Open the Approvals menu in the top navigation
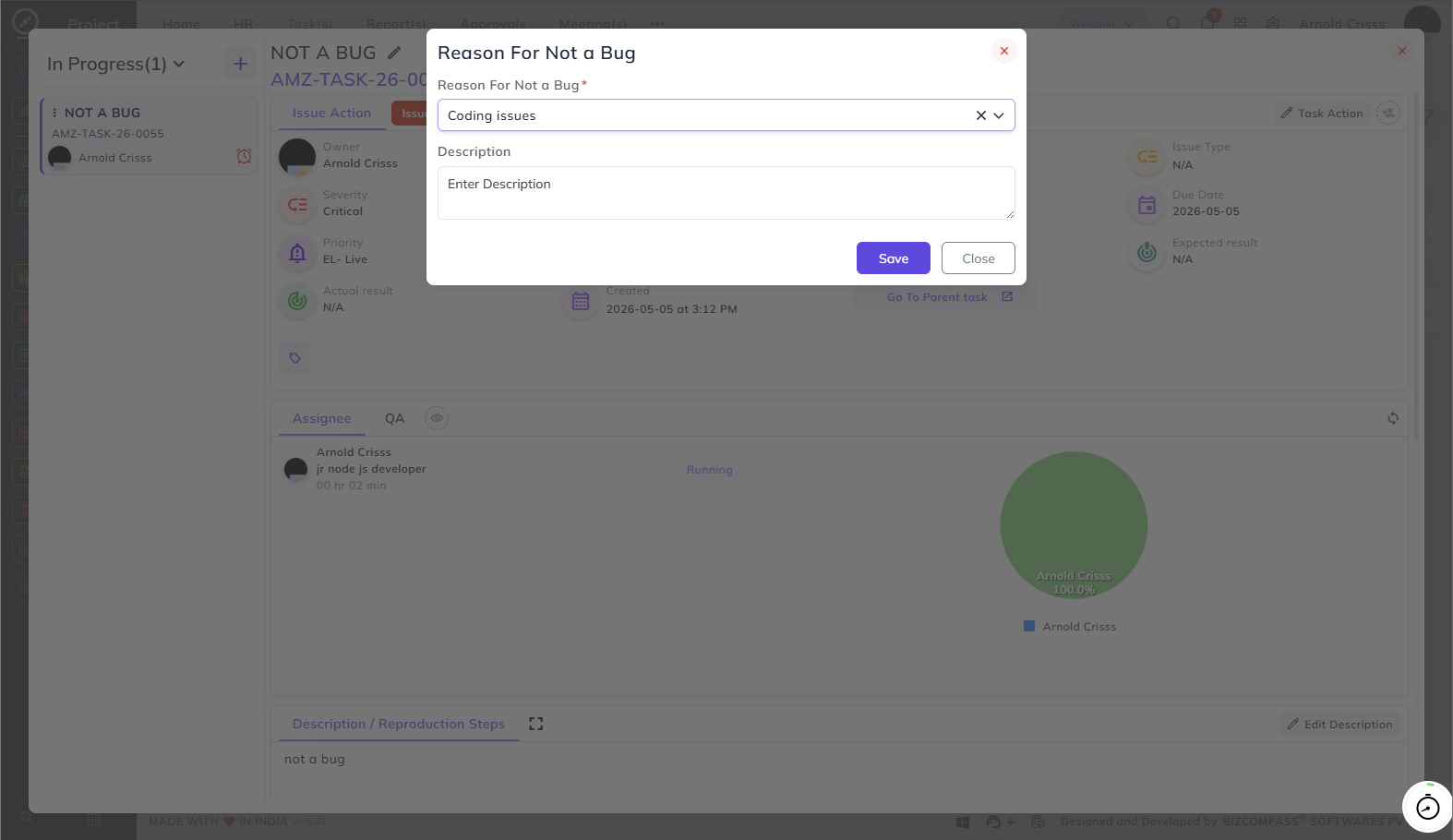This screenshot has width=1453, height=840. (492, 24)
